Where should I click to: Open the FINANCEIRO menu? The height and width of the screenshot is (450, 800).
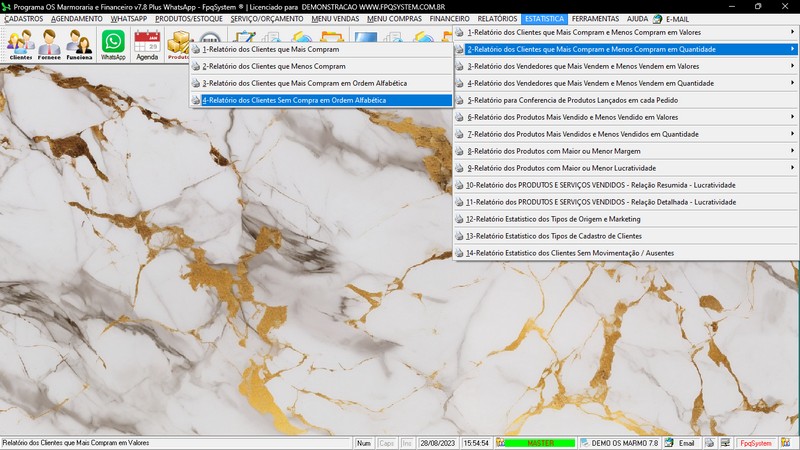tap(449, 19)
